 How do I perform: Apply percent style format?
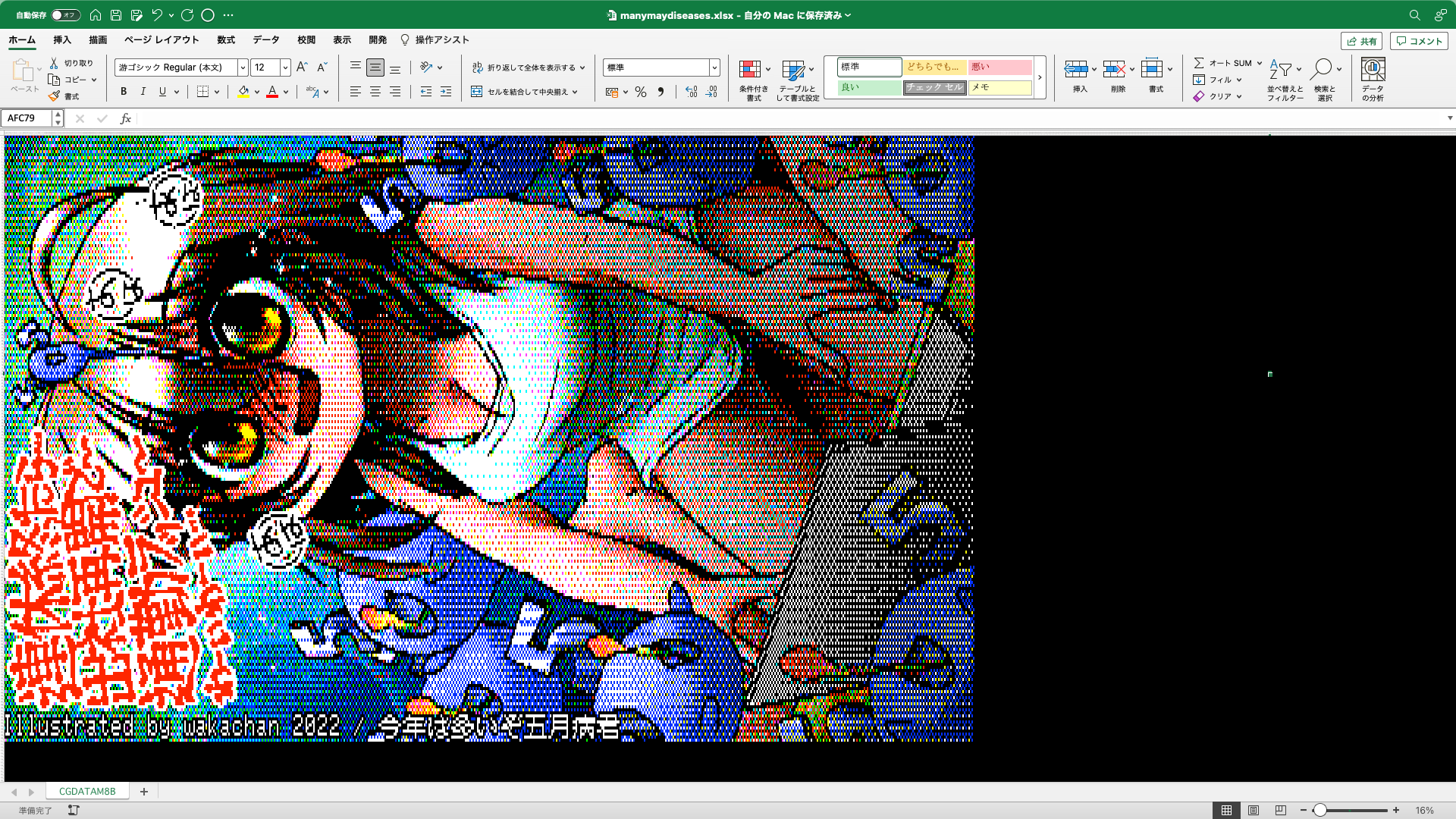coord(641,92)
